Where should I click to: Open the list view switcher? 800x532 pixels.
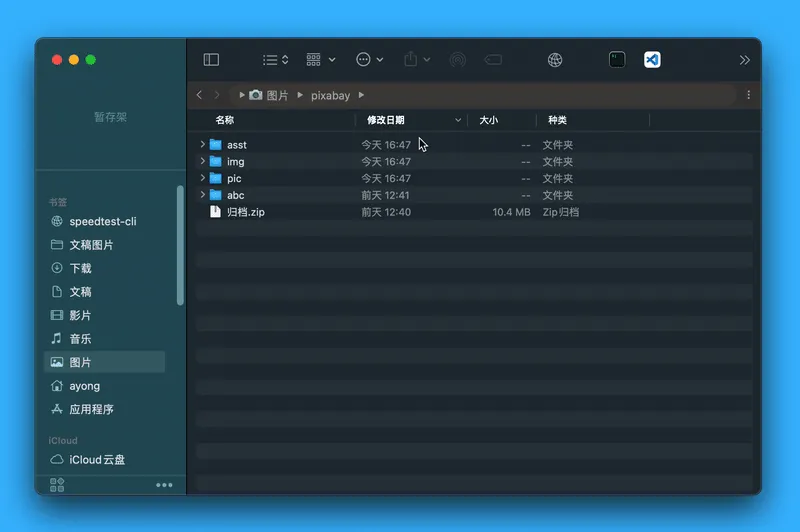(276, 60)
